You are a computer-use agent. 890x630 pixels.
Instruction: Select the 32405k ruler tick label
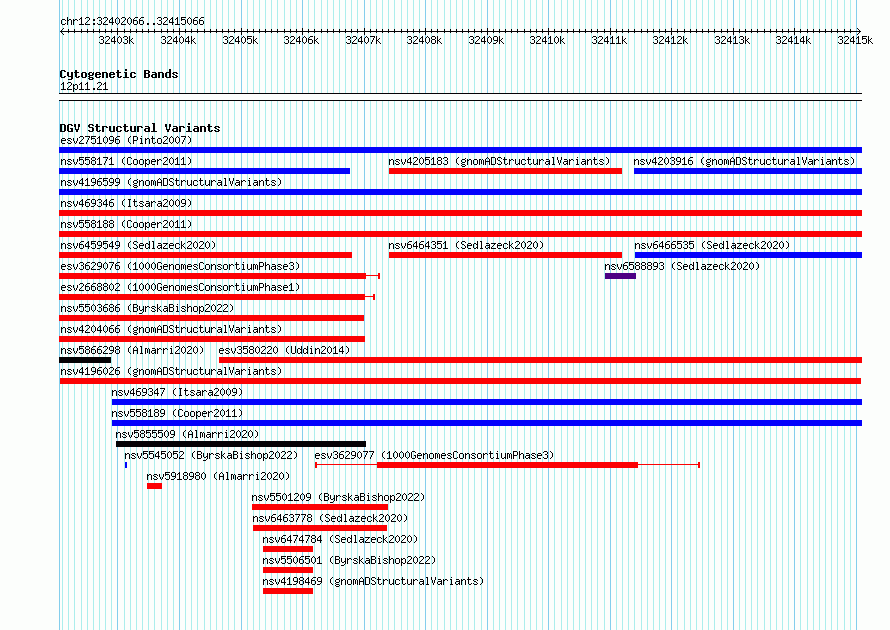240,40
